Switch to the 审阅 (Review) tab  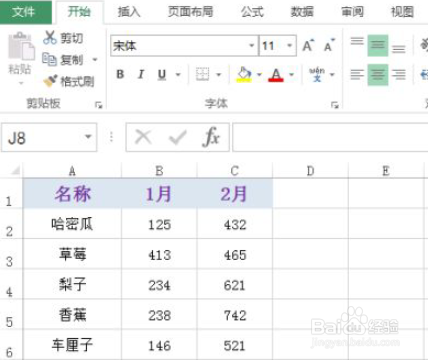click(x=352, y=12)
